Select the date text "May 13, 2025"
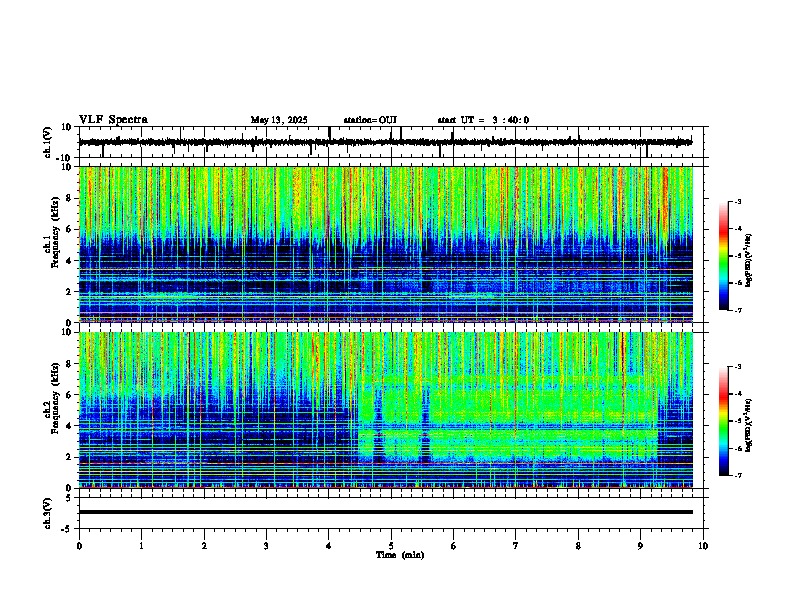Screen dimensions: 792x612 [279, 120]
